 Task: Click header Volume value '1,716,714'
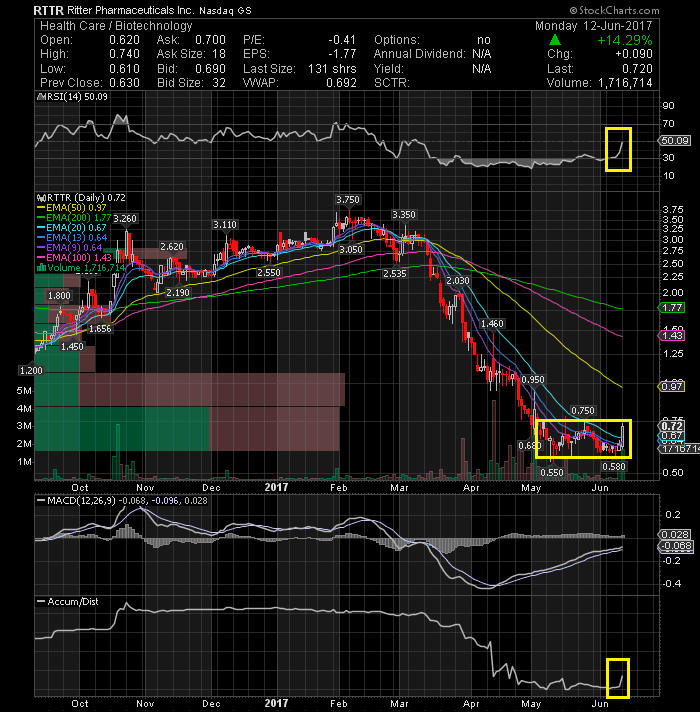pos(625,83)
